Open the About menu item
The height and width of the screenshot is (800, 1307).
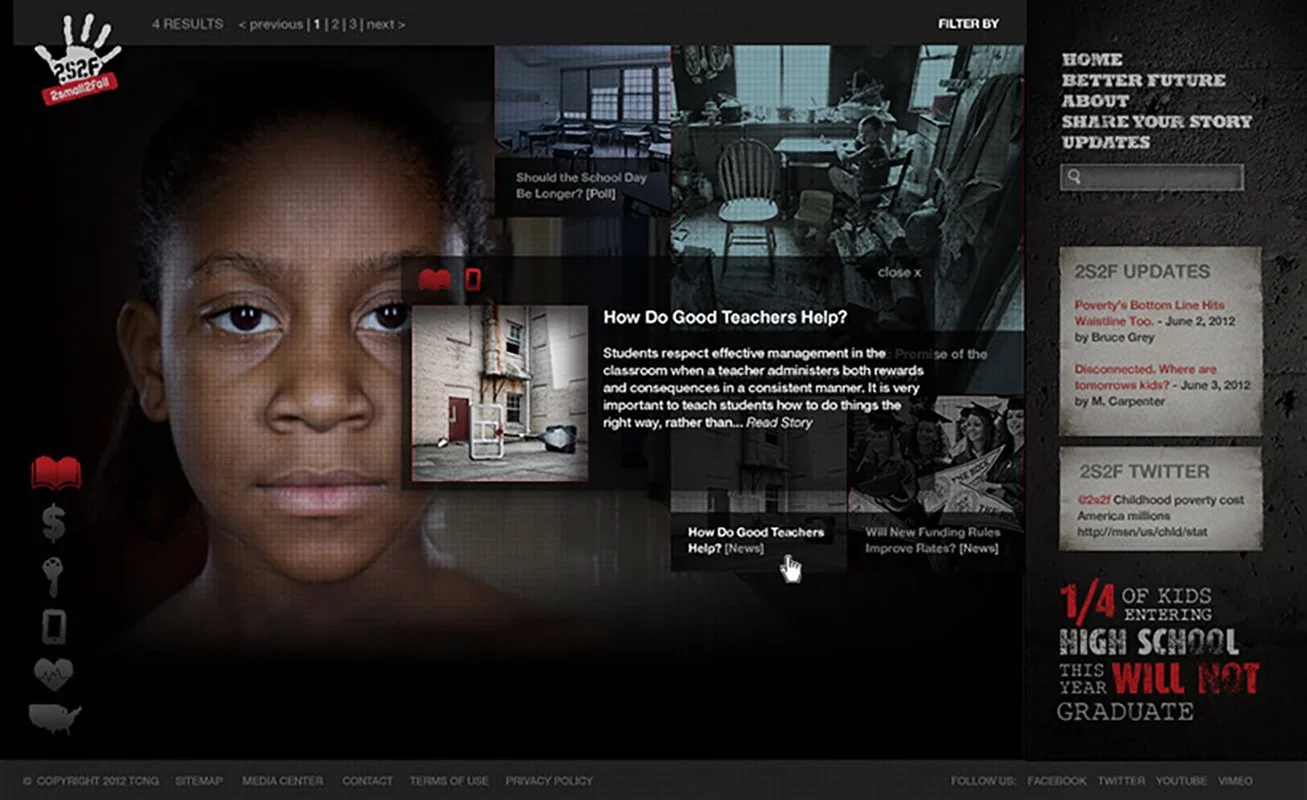pos(1095,101)
